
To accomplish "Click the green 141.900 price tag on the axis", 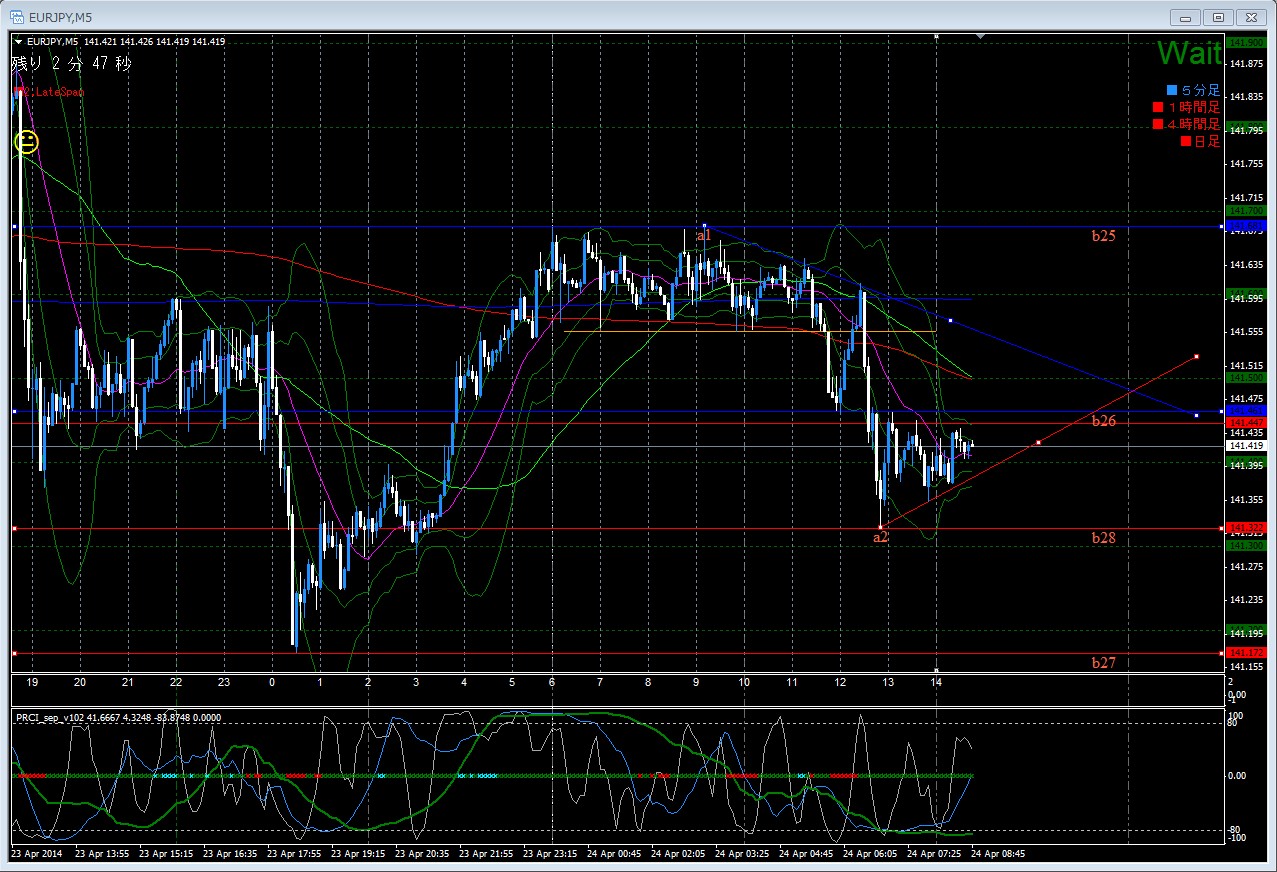I will pos(1246,42).
